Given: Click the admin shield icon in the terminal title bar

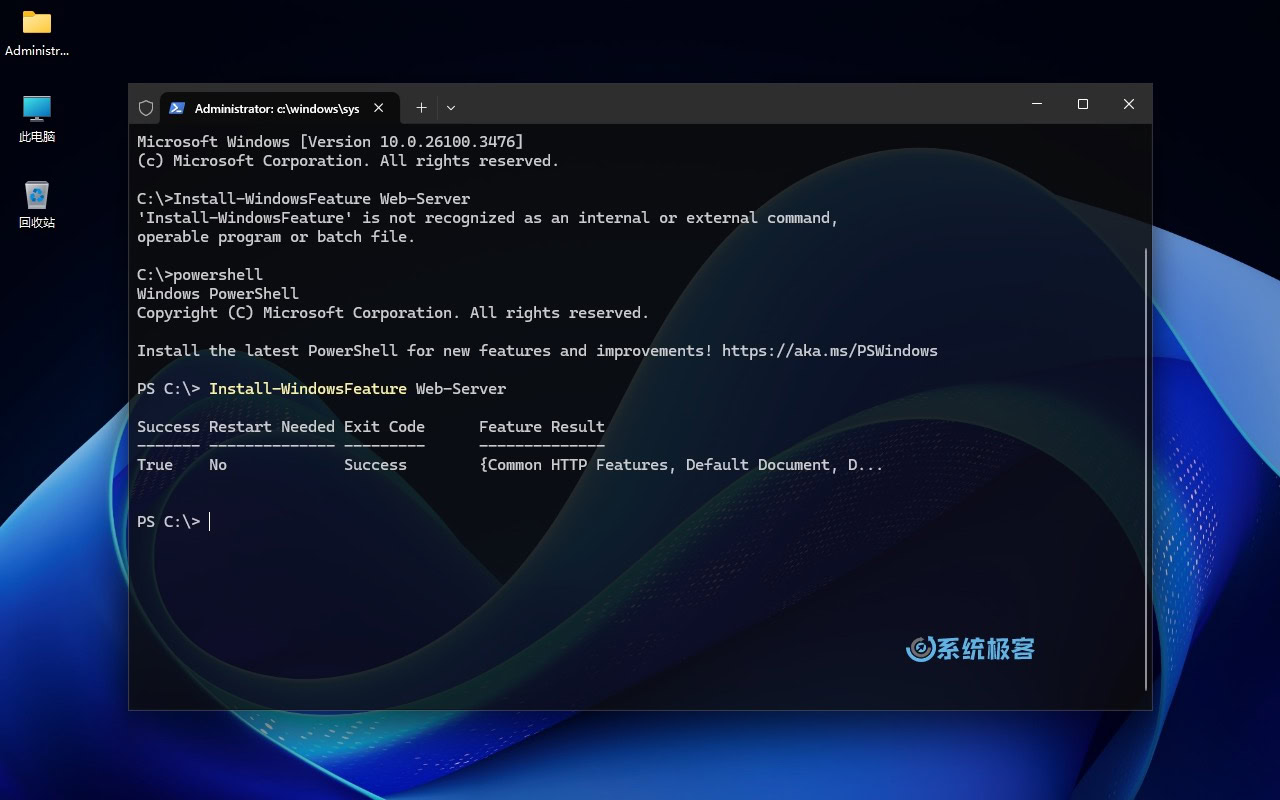Looking at the screenshot, I should click(146, 108).
